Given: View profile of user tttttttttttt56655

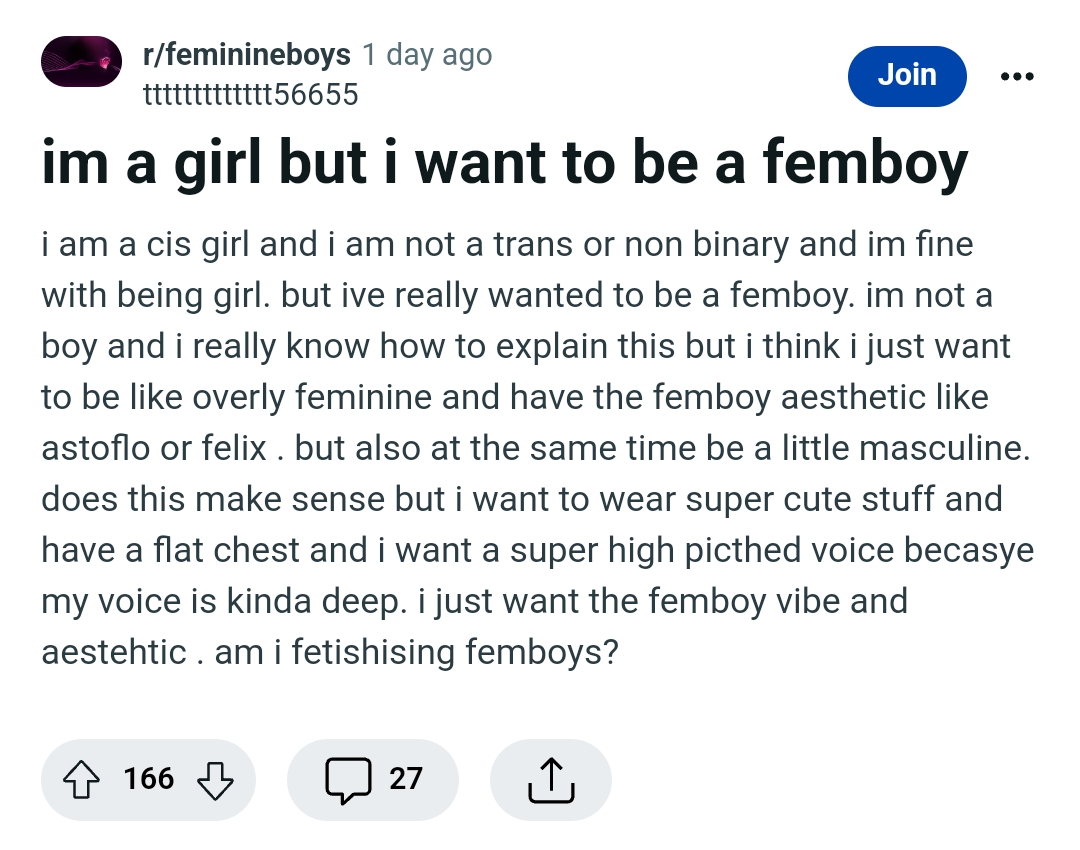Looking at the screenshot, I should pyautogui.click(x=251, y=95).
